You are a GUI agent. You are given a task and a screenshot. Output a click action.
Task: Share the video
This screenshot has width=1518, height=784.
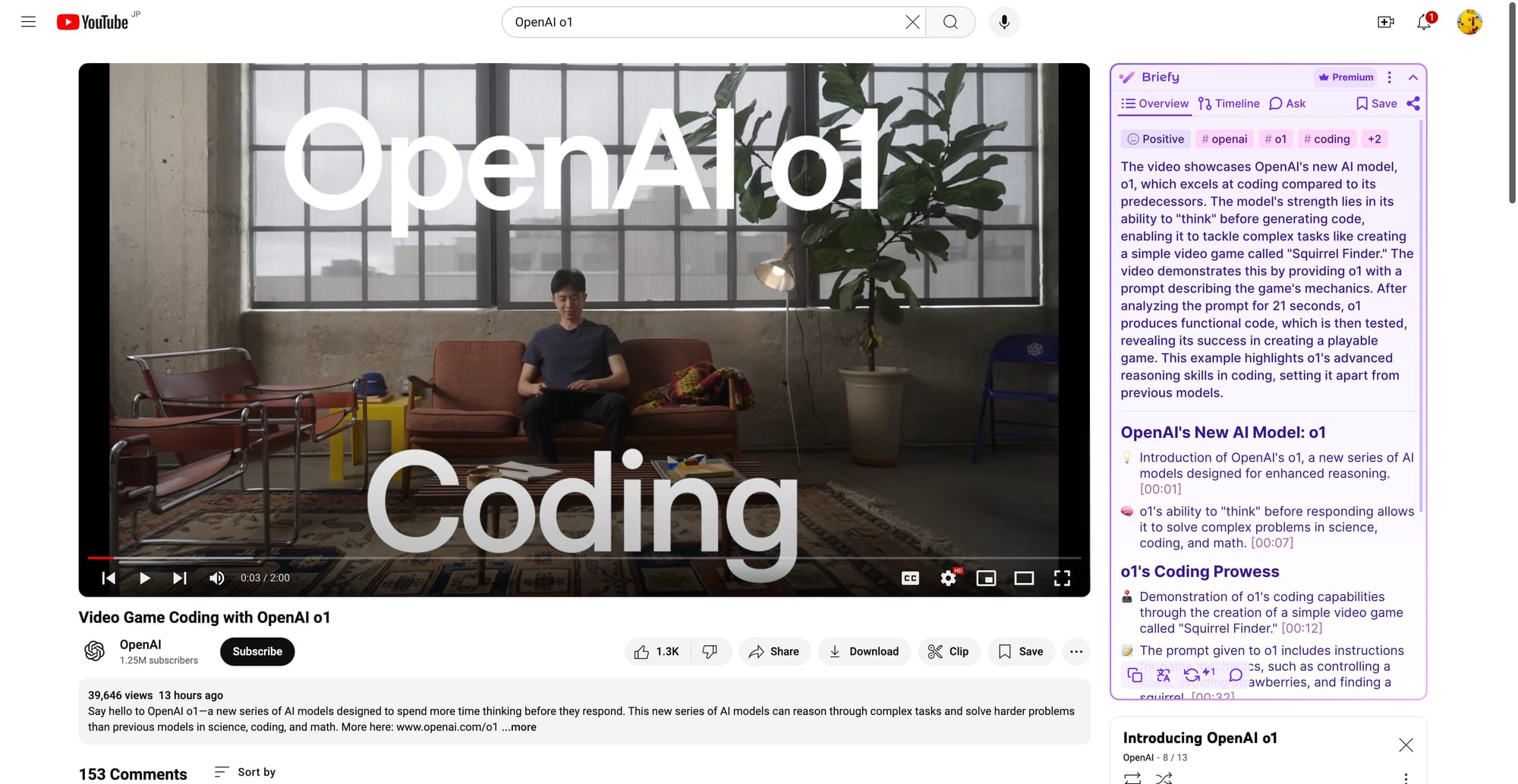[774, 651]
